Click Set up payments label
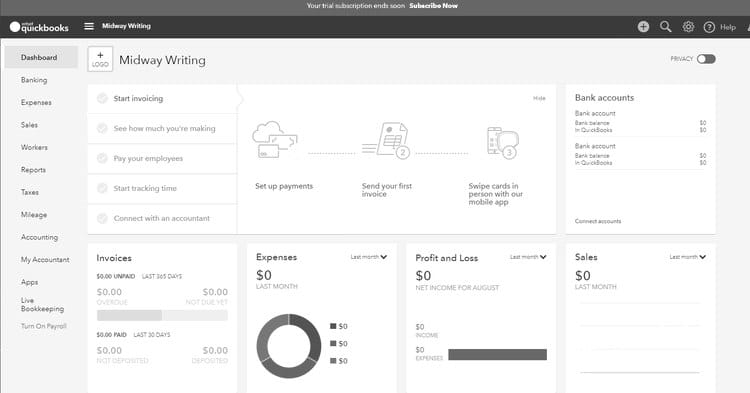 click(x=284, y=186)
